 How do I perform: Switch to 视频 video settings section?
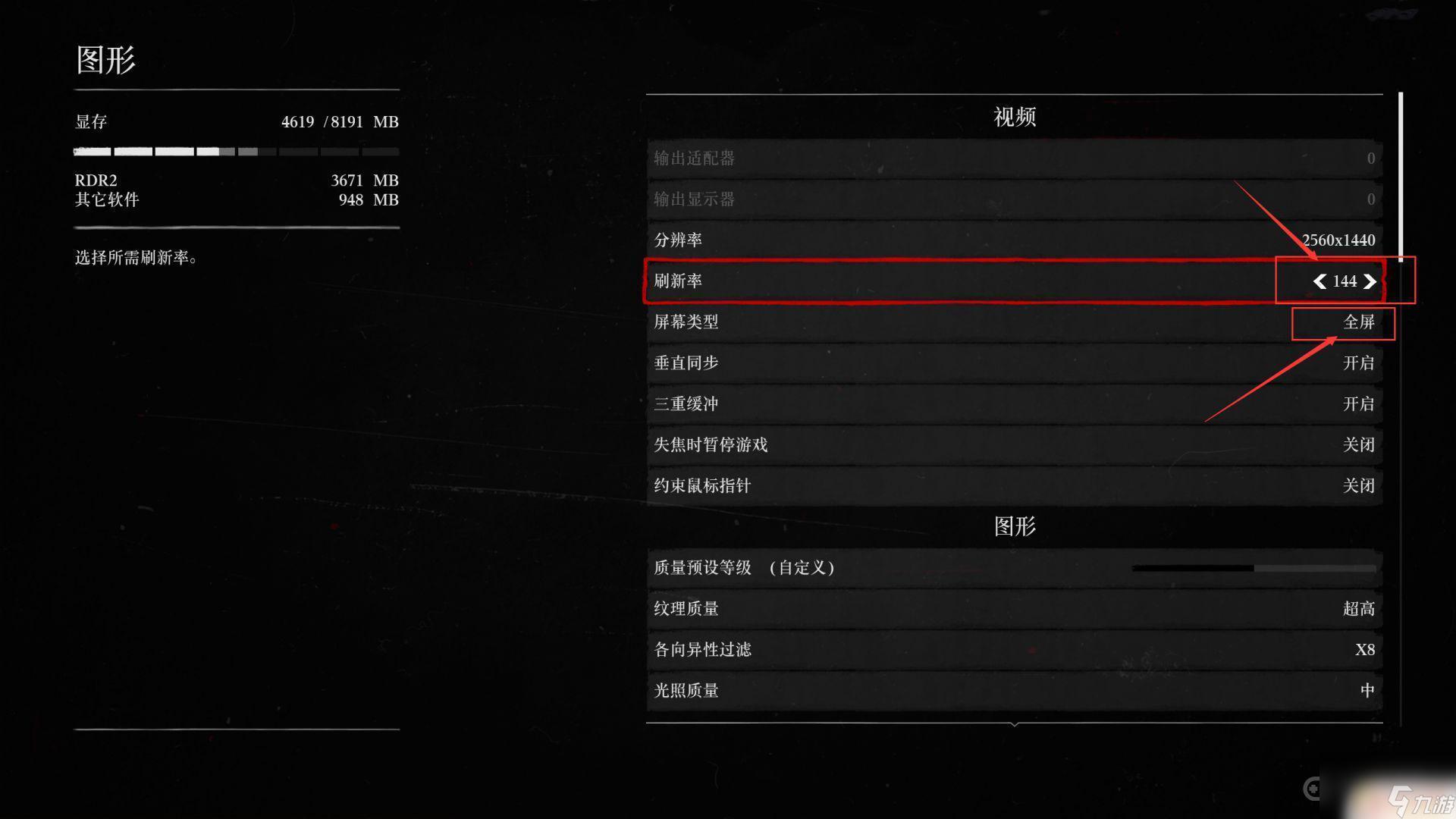[x=1013, y=115]
